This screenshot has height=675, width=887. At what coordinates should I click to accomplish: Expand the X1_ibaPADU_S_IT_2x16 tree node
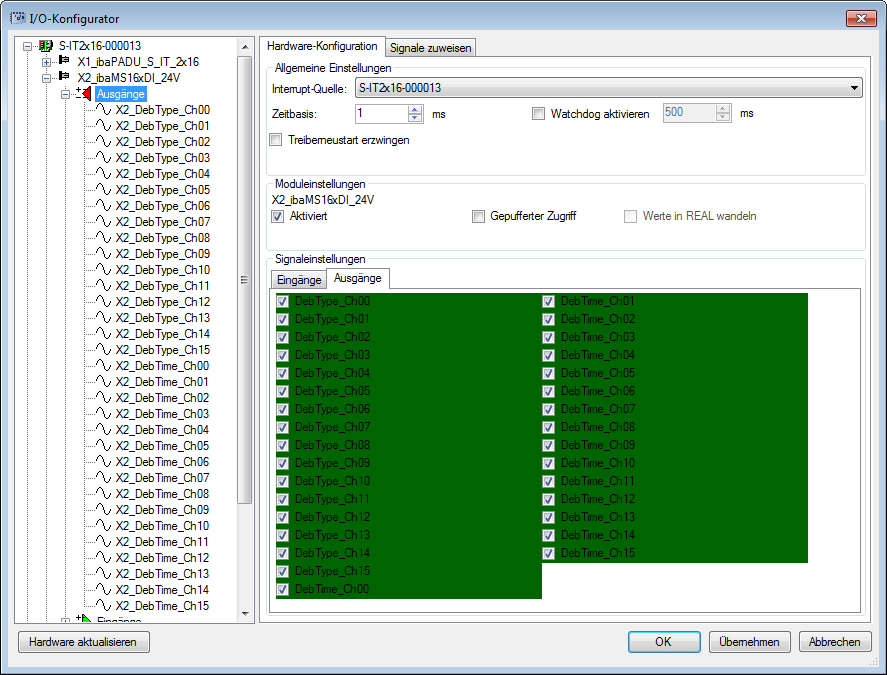coord(46,62)
